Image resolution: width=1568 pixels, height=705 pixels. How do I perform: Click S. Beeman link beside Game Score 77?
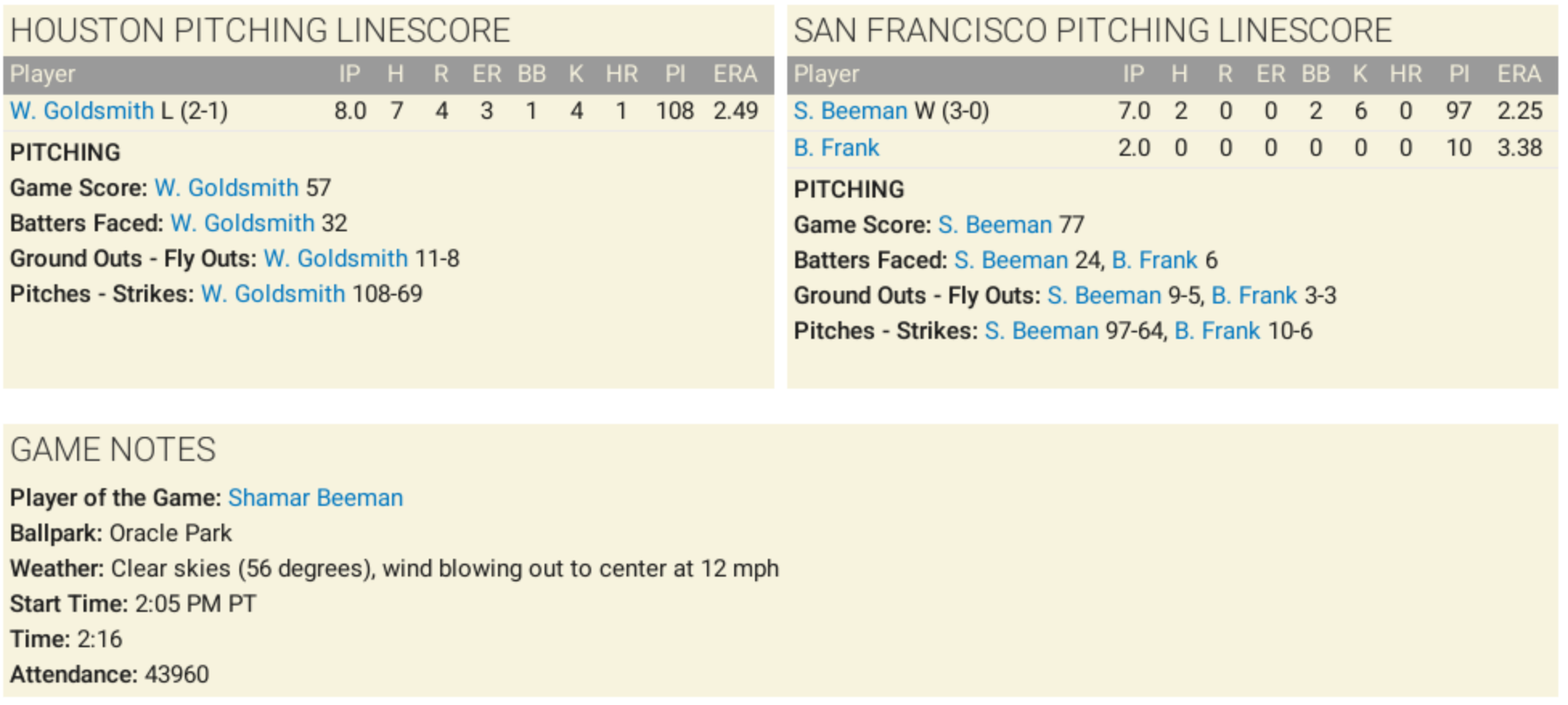pos(994,225)
